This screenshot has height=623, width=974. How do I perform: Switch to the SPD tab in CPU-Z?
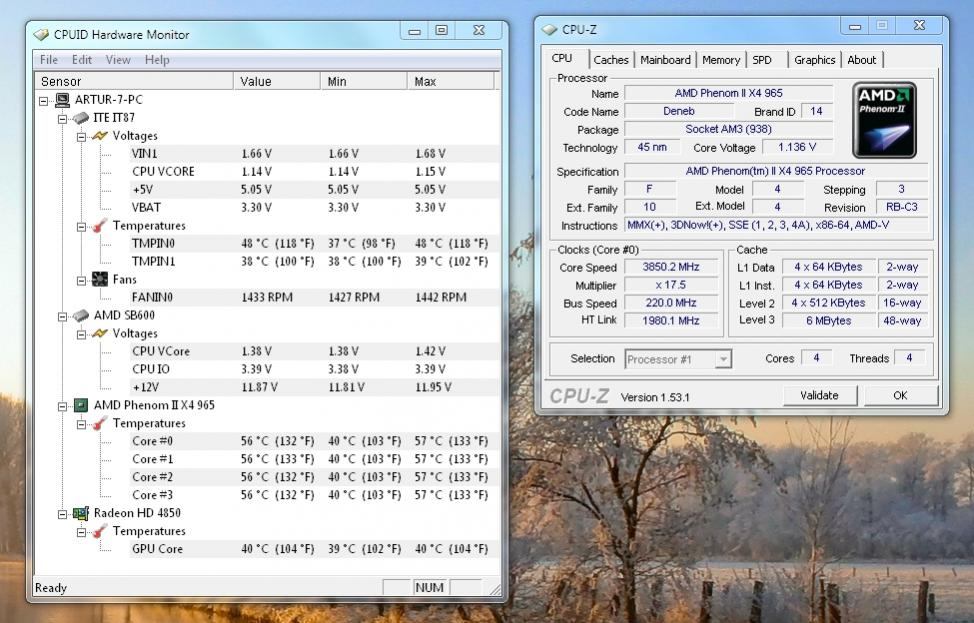point(762,60)
